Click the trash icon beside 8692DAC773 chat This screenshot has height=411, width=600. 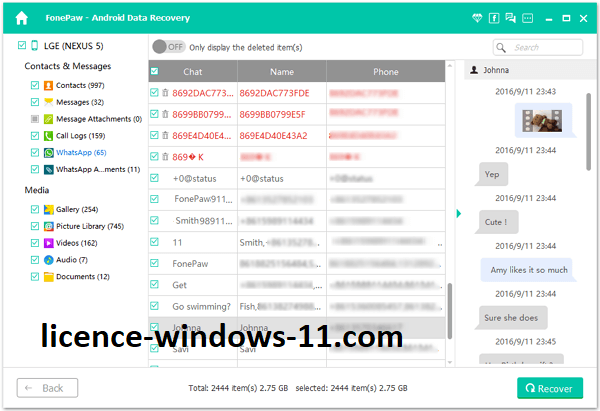[165, 93]
